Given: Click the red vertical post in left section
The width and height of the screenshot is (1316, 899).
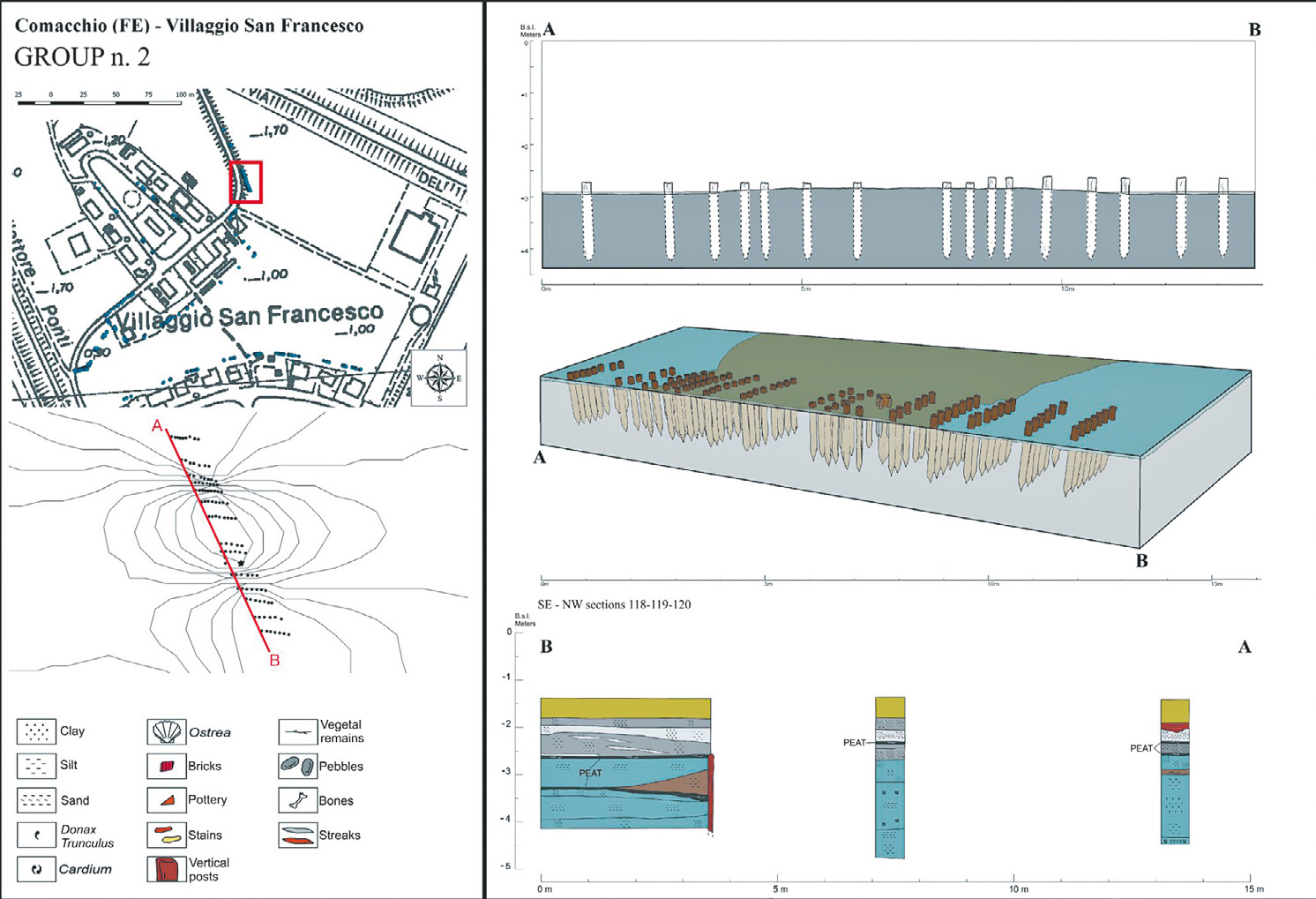Looking at the screenshot, I should pos(711,792).
